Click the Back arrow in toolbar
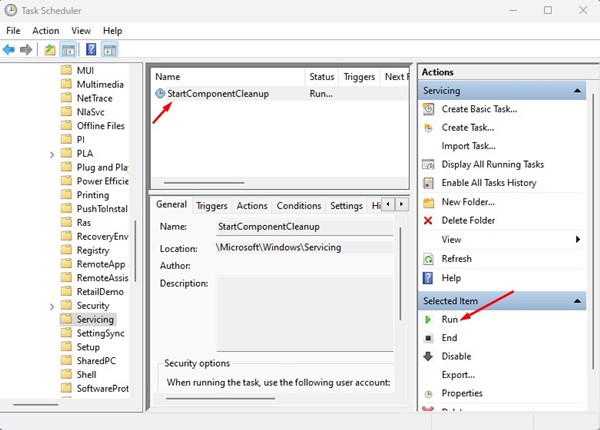This screenshot has width=600, height=430. [x=10, y=49]
